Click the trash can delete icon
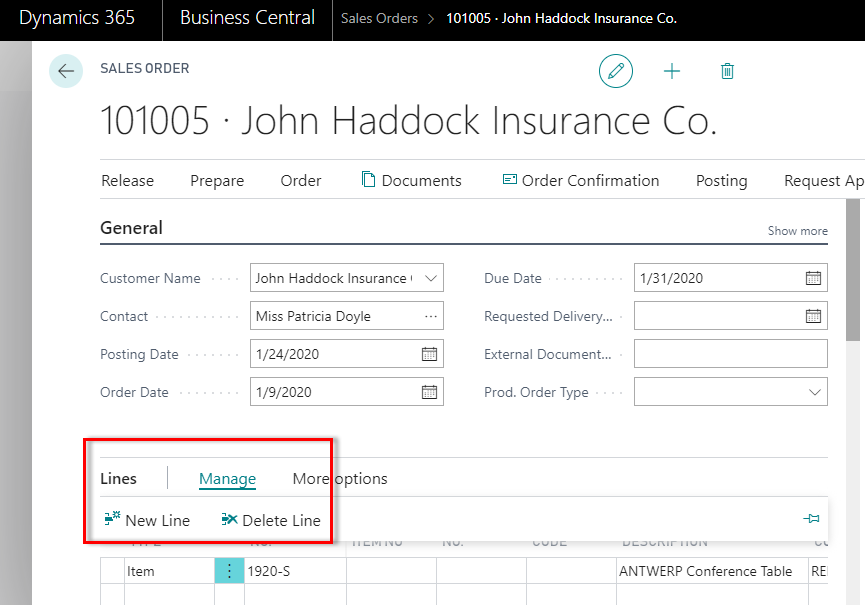This screenshot has height=605, width=865. tap(727, 71)
